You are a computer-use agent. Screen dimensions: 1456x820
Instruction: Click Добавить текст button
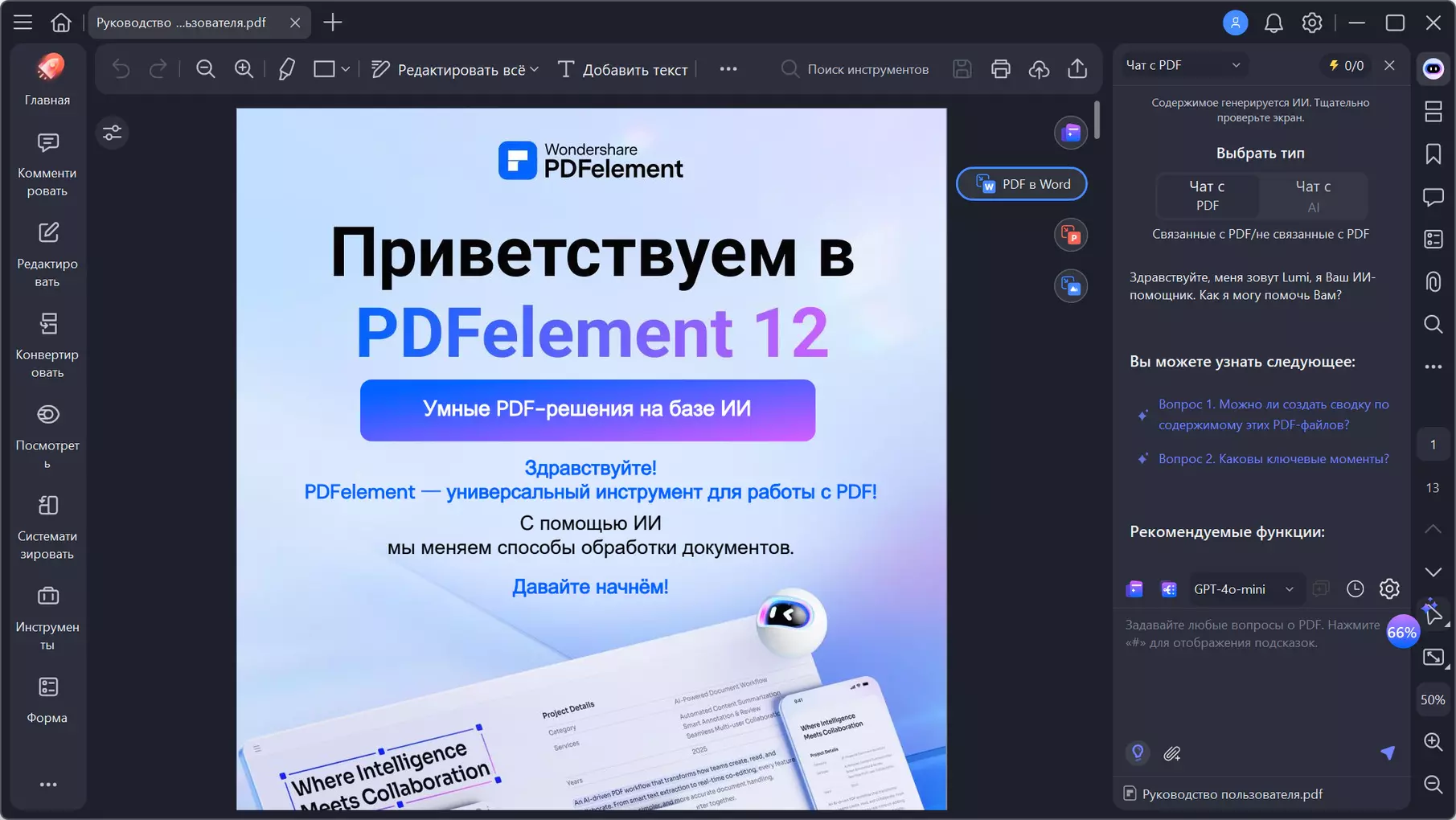[622, 70]
